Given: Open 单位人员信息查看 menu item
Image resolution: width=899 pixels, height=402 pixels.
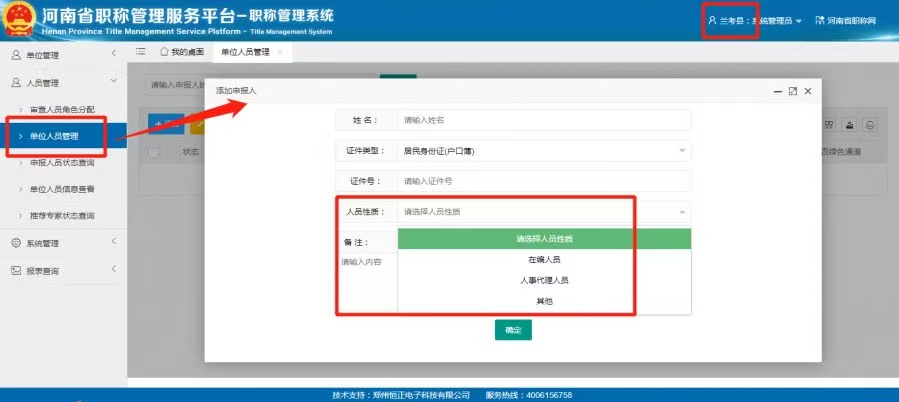Looking at the screenshot, I should coord(62,189).
